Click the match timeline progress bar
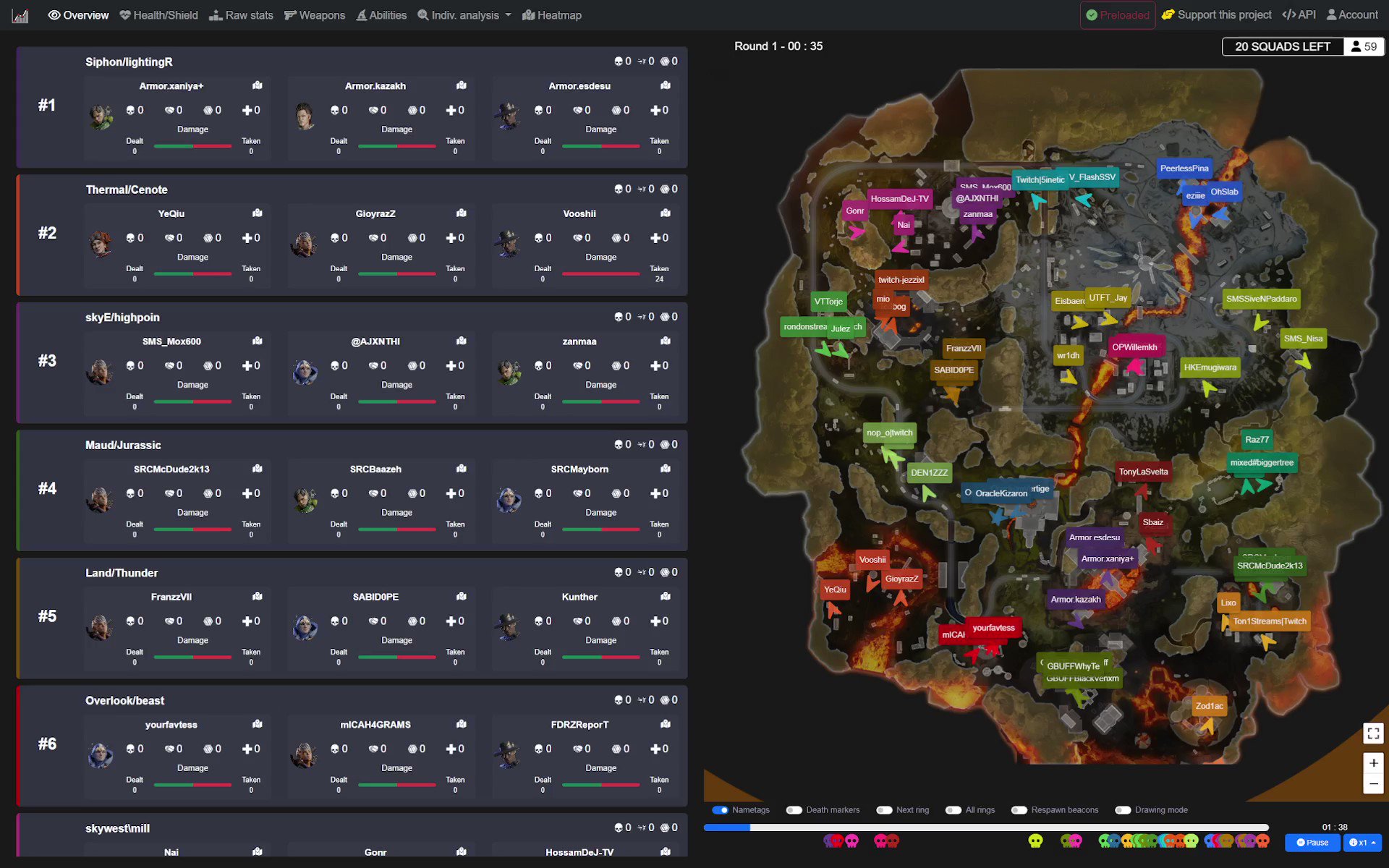 tap(986, 827)
